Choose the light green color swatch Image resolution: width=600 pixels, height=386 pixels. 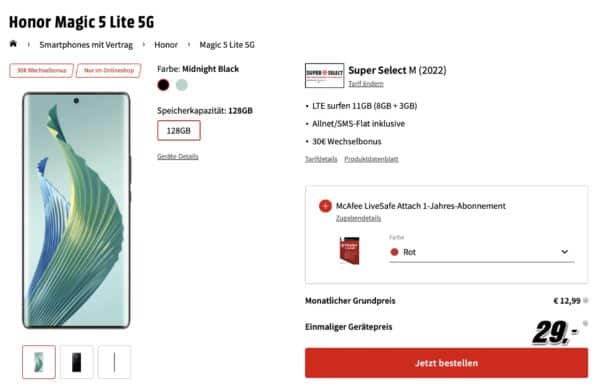182,85
